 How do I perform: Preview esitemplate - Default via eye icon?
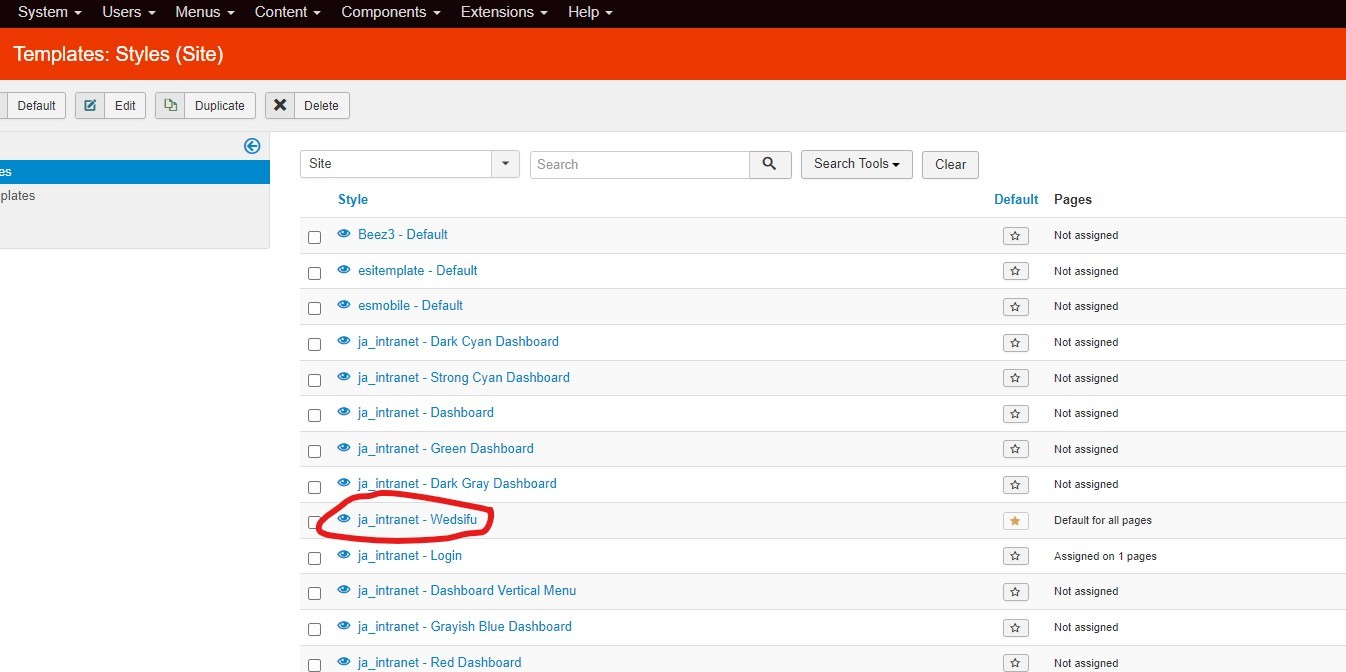[x=344, y=270]
